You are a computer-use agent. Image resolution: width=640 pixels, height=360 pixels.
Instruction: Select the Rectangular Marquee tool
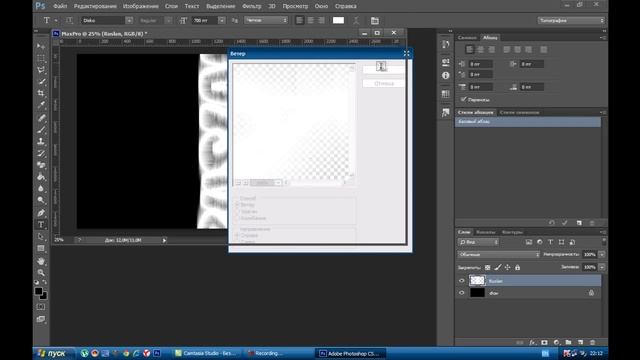click(x=41, y=58)
